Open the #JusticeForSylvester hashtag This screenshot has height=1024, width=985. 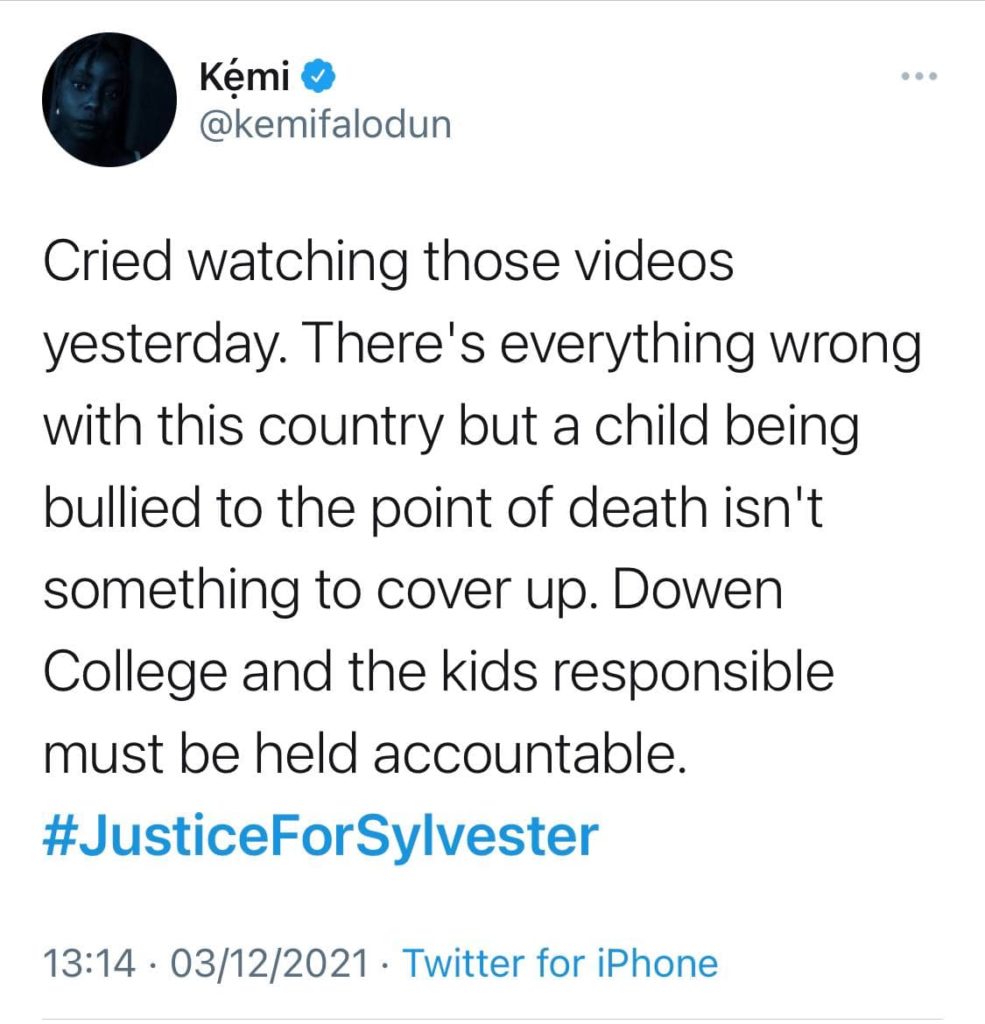click(x=320, y=838)
